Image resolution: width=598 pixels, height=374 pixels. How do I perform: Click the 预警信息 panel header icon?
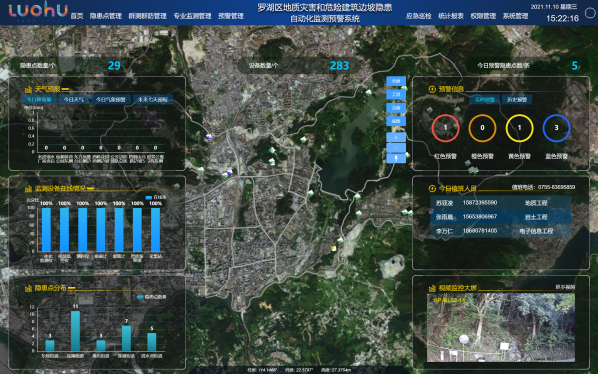(432, 89)
